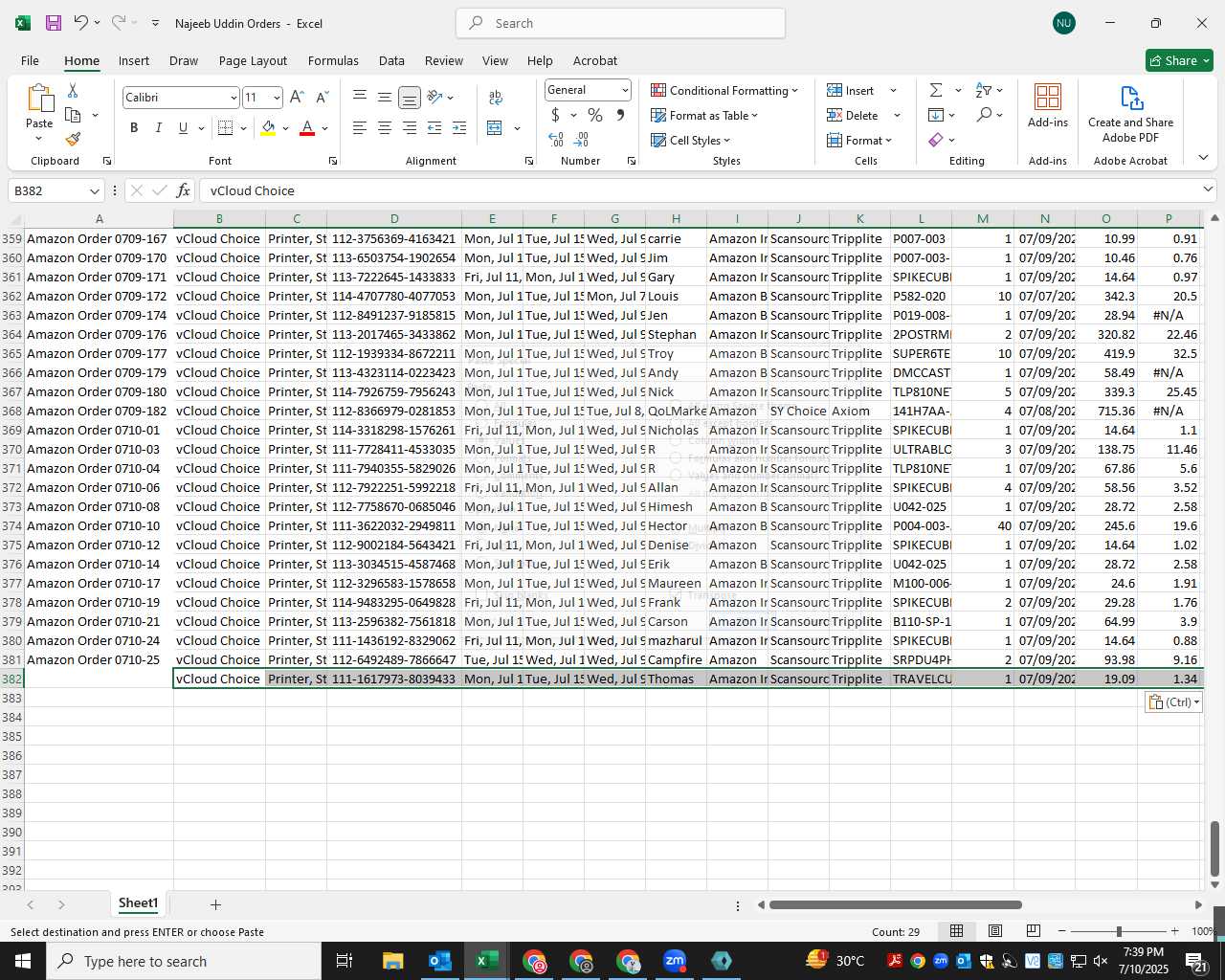The height and width of the screenshot is (980, 1225).
Task: Toggle Middle Align vertical alignment
Action: 385,97
